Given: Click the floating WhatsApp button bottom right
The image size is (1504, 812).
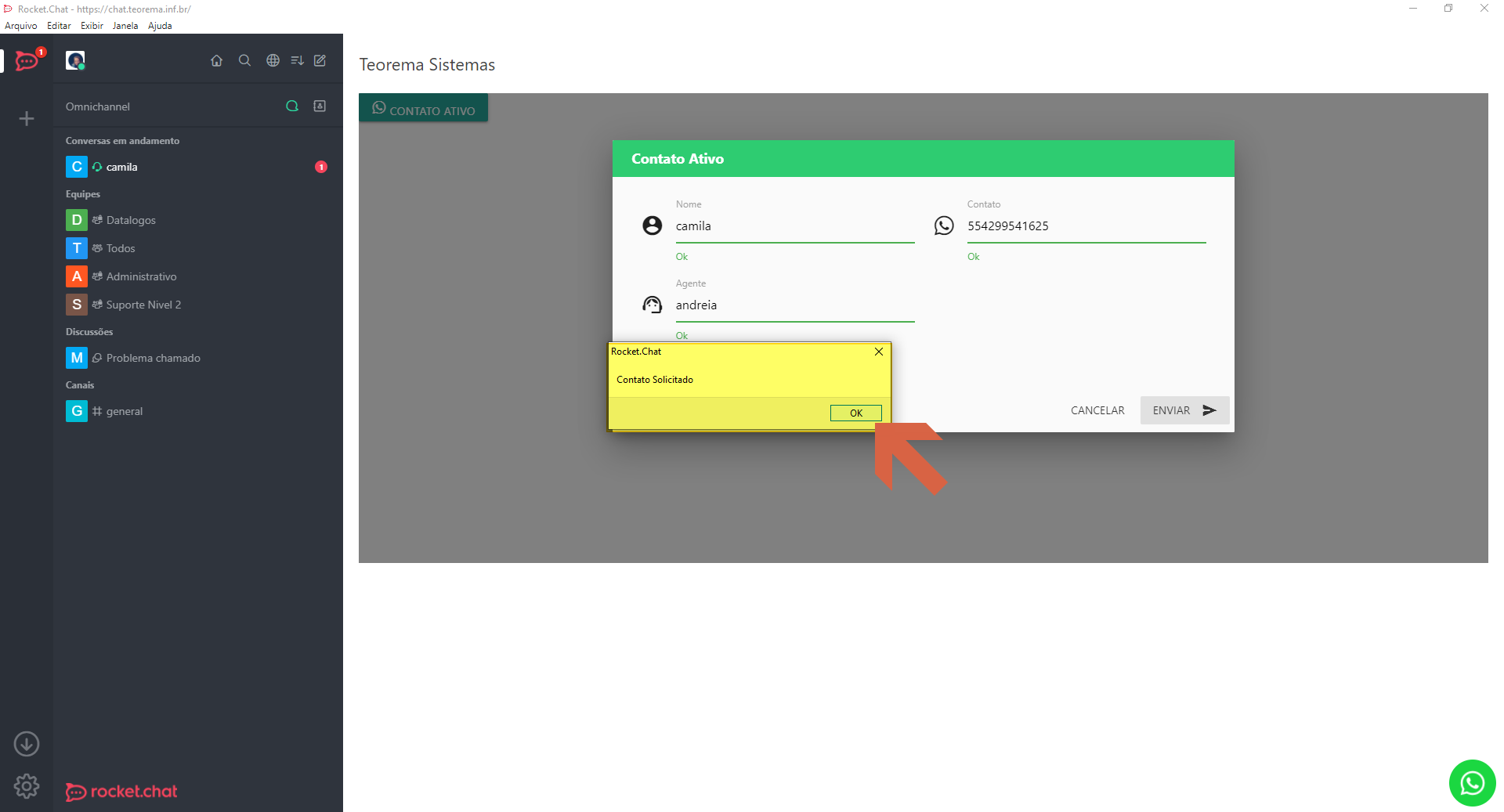Looking at the screenshot, I should pos(1472,783).
